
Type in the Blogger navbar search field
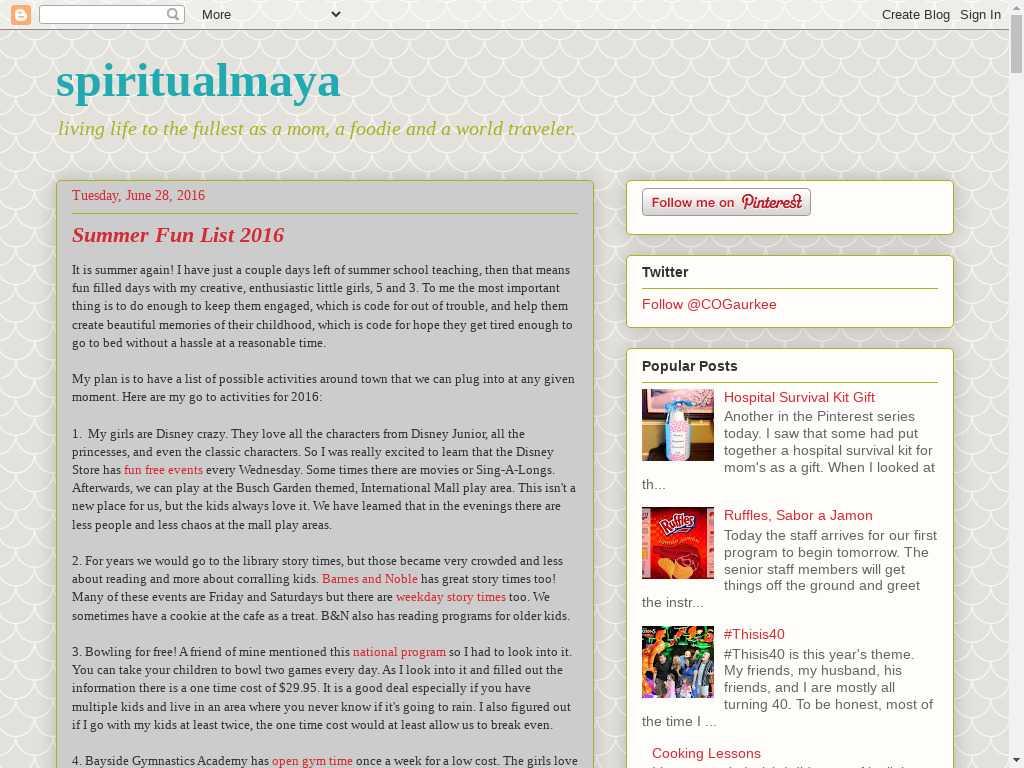102,14
